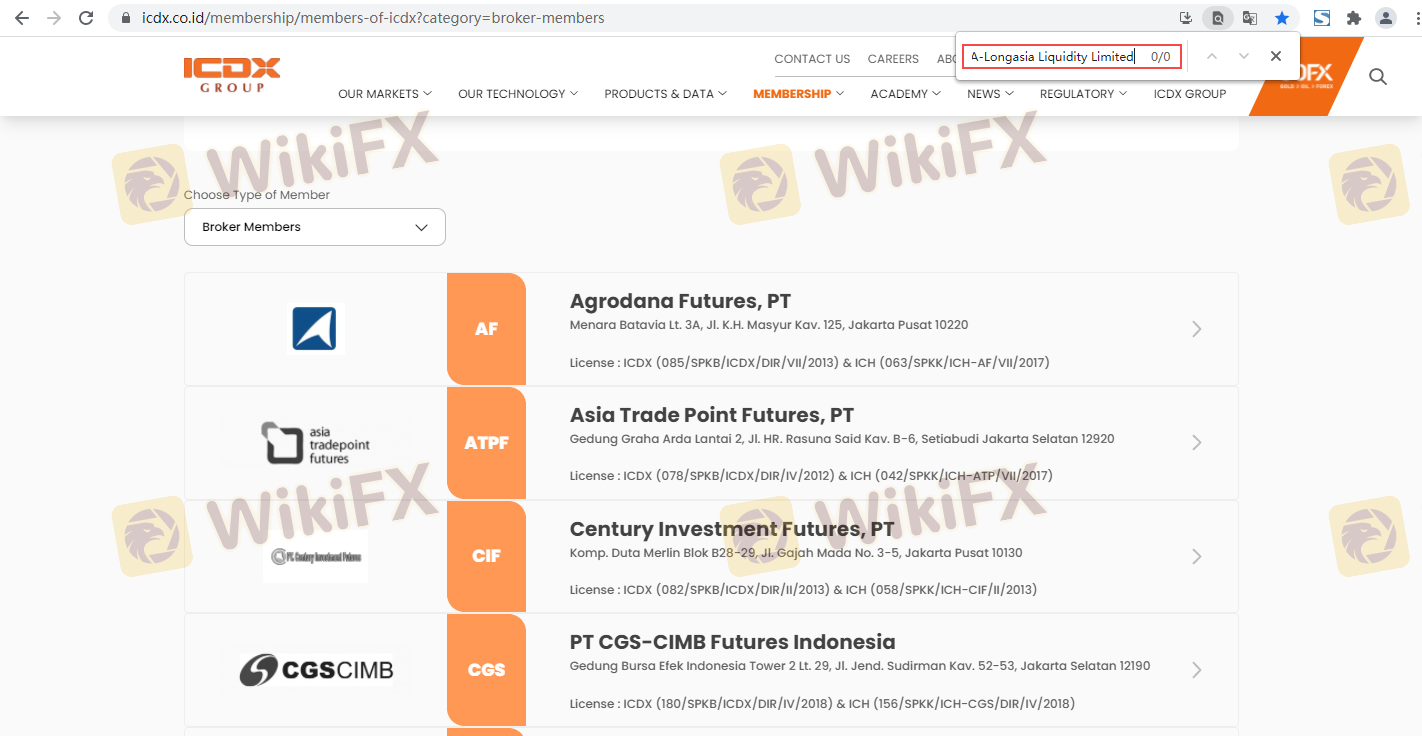Close the find-in-page bar
Image resolution: width=1422 pixels, height=736 pixels.
(1275, 57)
